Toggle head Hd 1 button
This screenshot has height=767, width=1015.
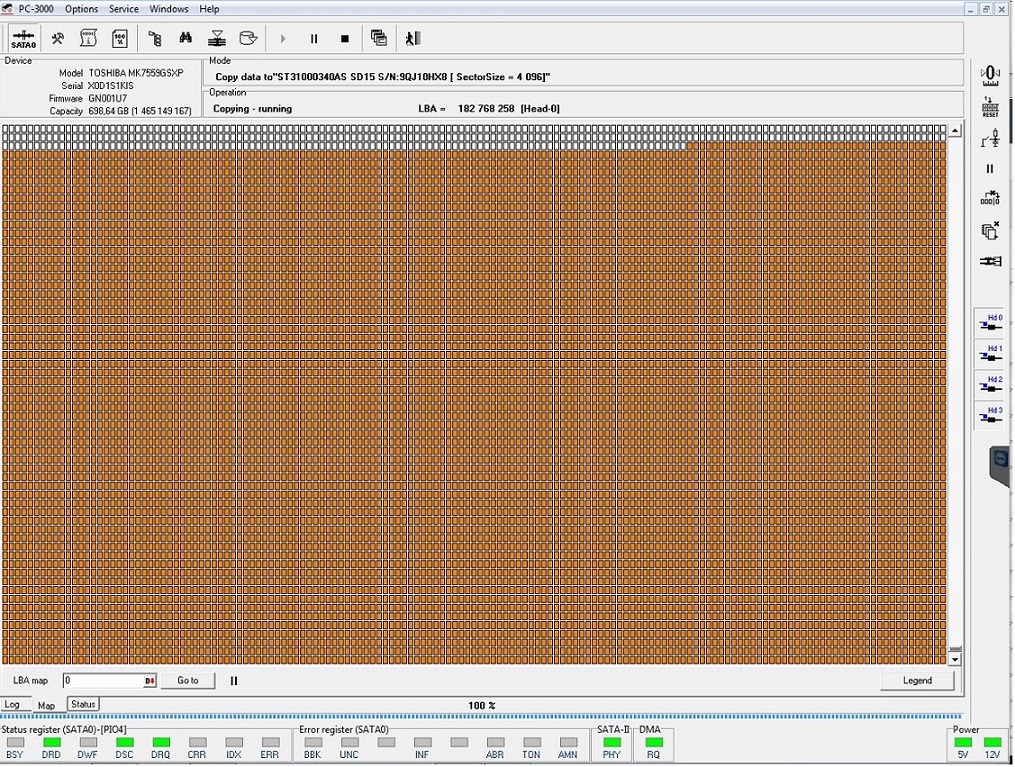pyautogui.click(x=990, y=355)
